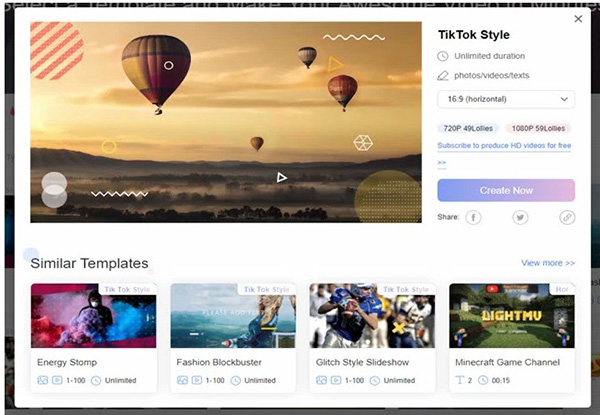Click the Unlimited duration label

coord(489,56)
